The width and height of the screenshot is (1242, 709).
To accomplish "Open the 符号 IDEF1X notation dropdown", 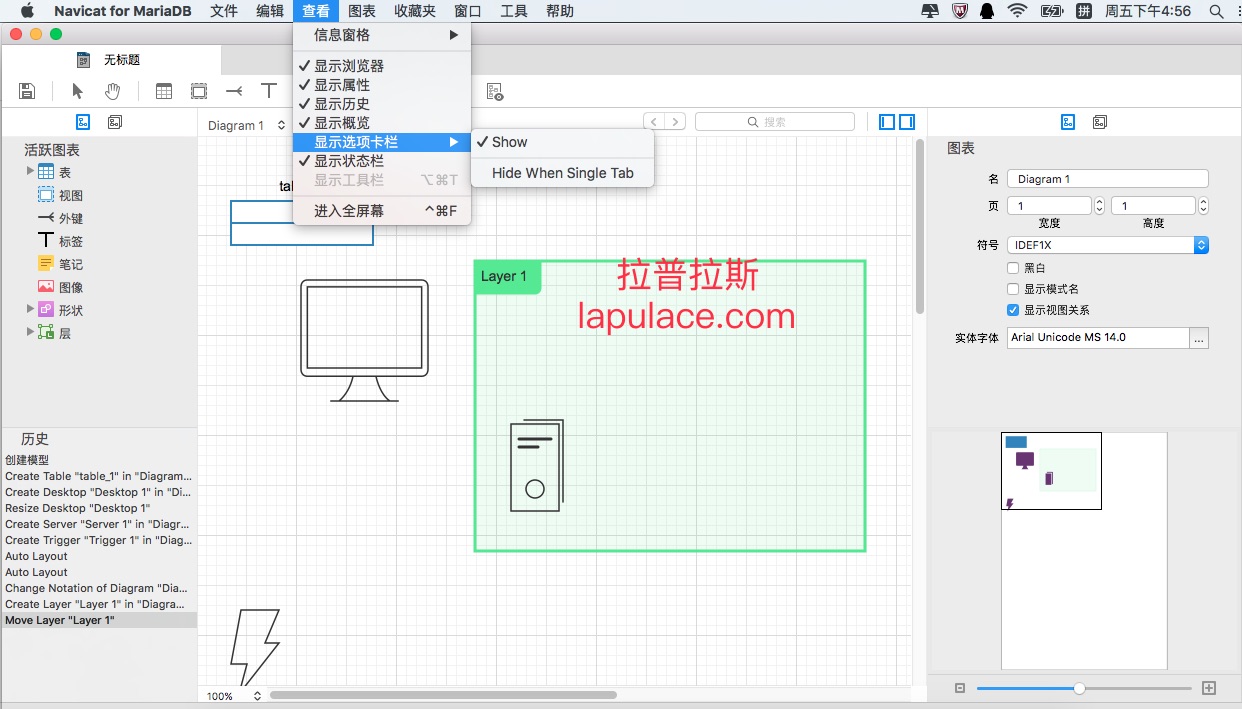I will pos(1108,245).
